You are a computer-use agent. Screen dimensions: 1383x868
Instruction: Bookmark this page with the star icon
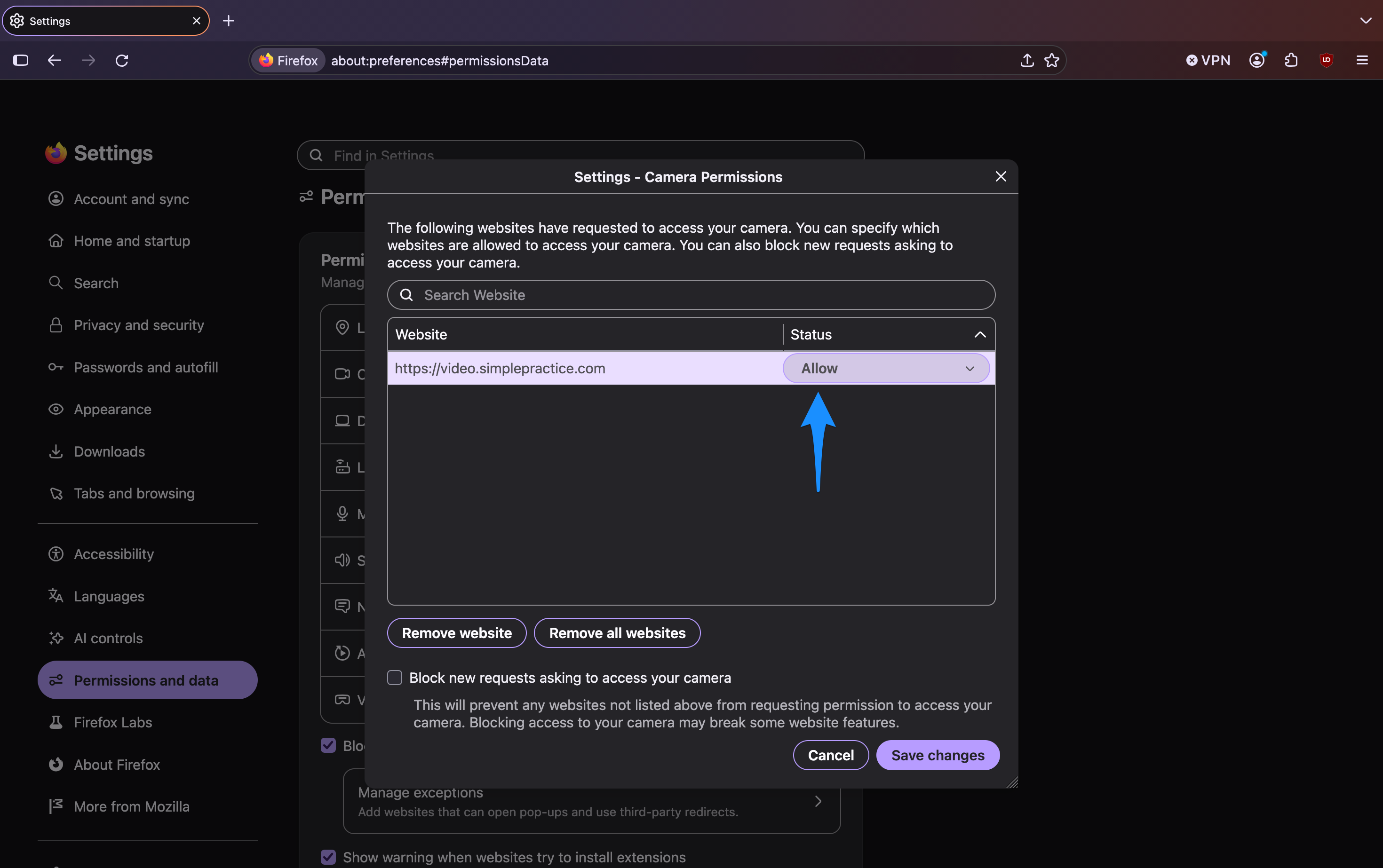coord(1052,60)
